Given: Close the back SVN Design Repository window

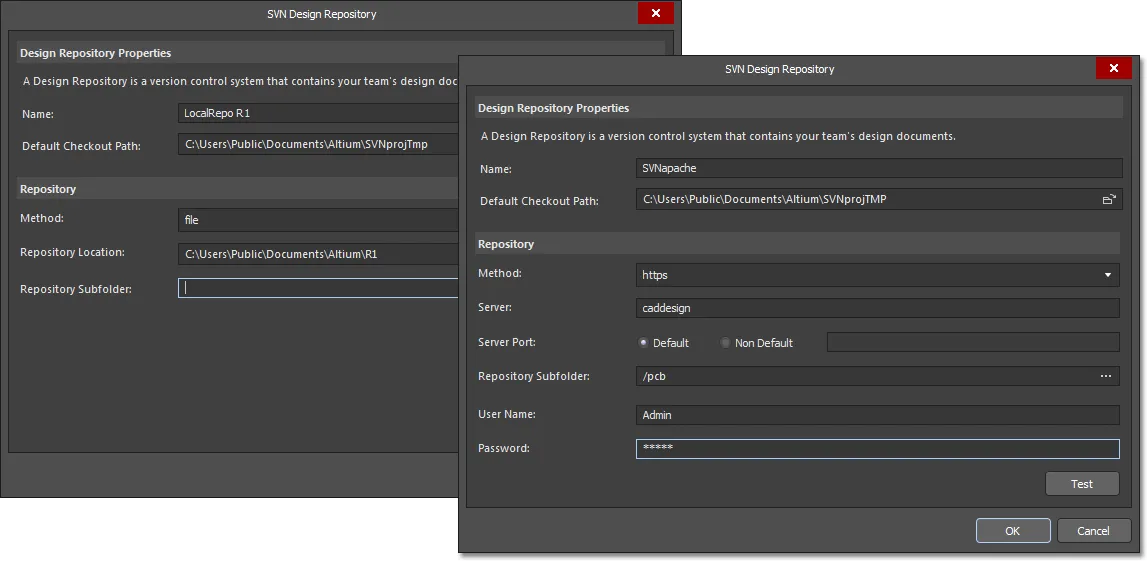Looking at the screenshot, I should point(656,13).
